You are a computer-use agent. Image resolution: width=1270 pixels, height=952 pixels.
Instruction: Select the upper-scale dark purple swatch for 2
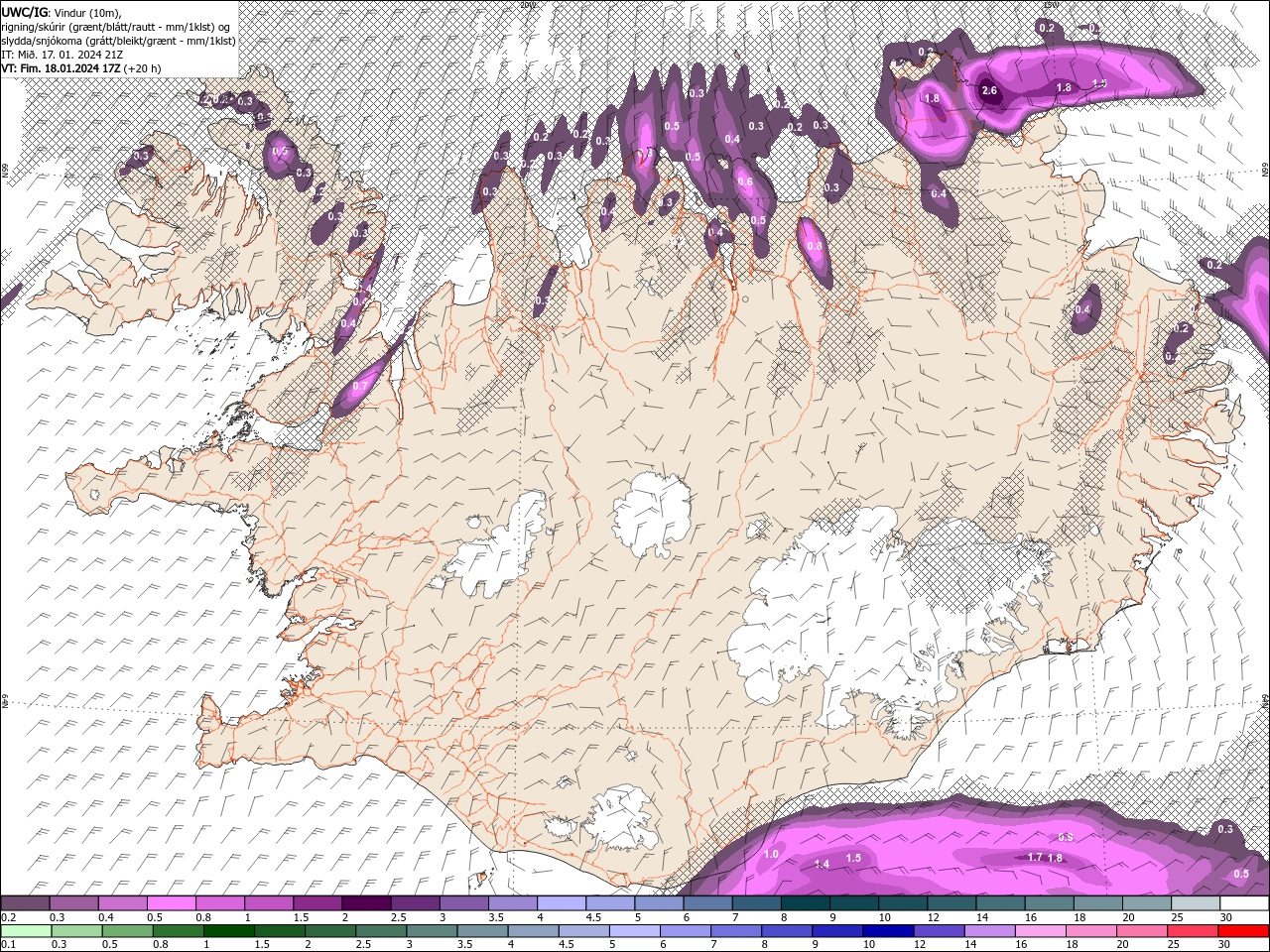point(366,903)
